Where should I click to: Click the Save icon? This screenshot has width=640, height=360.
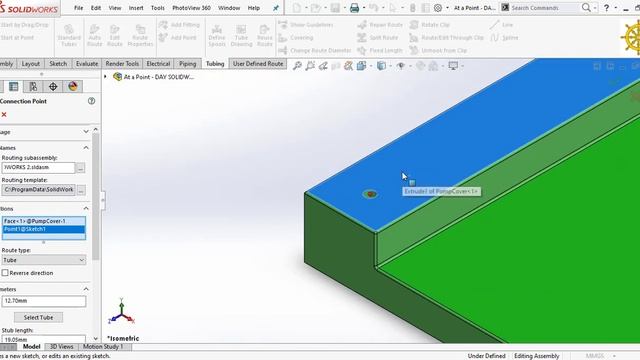click(x=335, y=8)
